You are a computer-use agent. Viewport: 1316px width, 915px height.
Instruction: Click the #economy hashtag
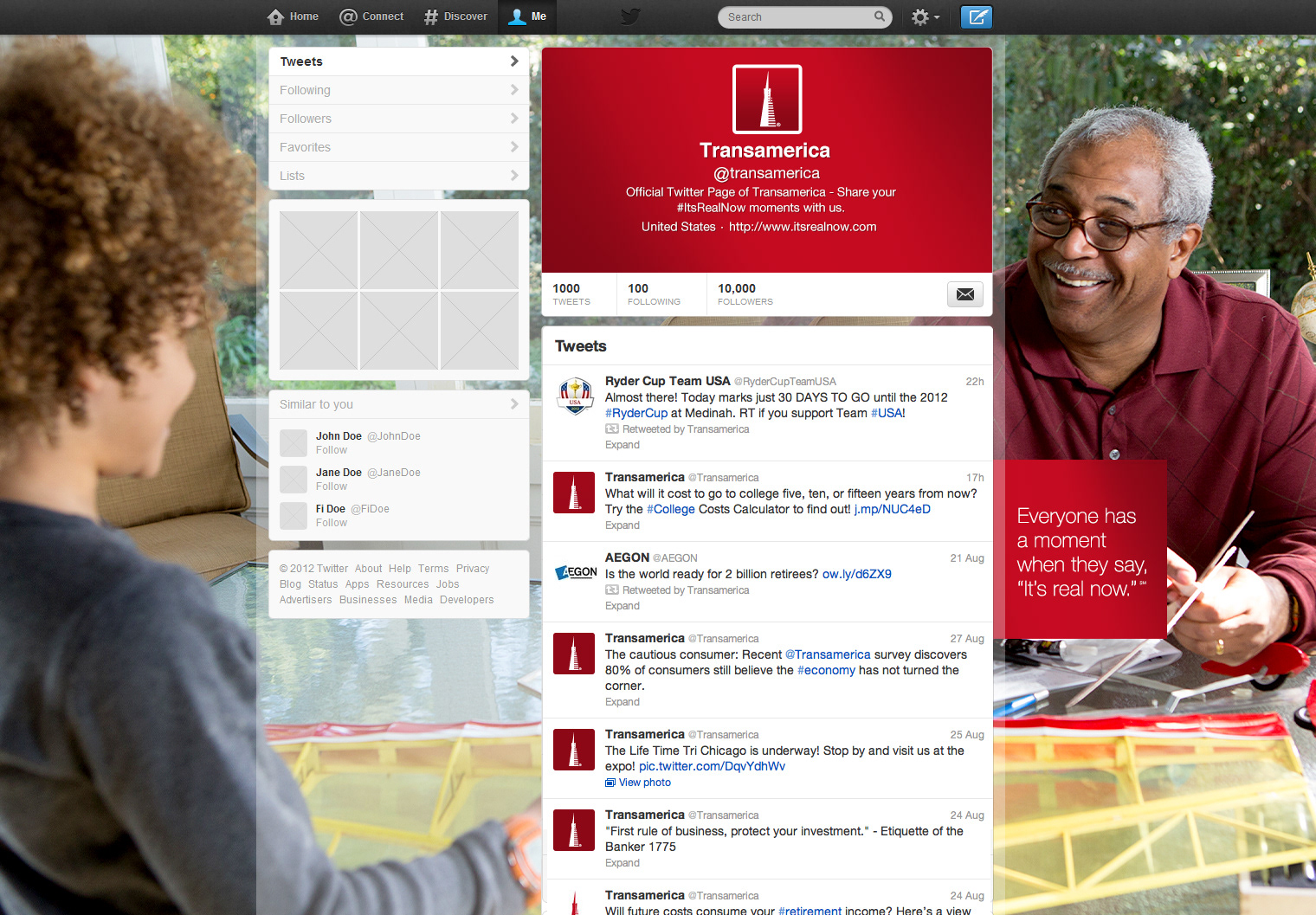[826, 670]
